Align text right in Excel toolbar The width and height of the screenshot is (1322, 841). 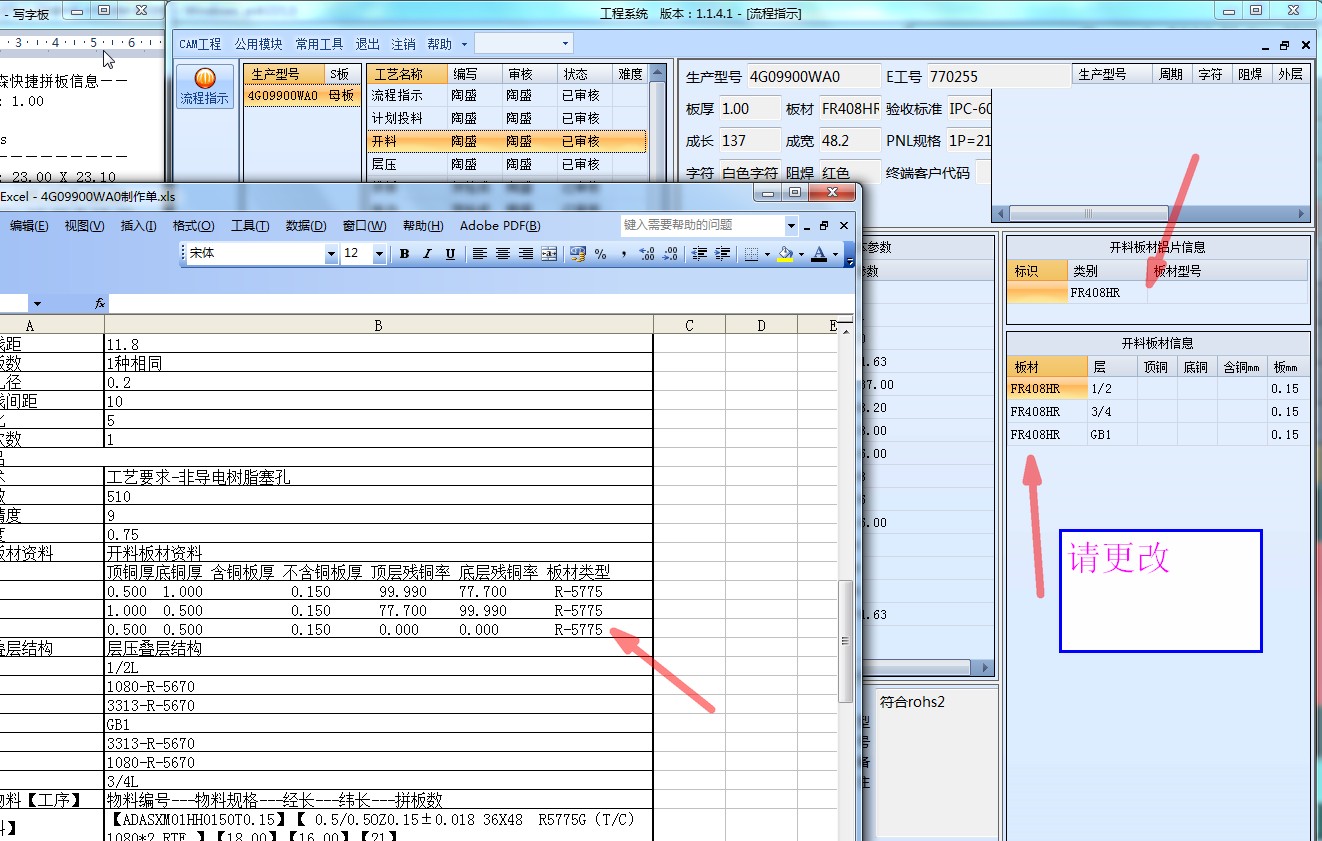(526, 254)
